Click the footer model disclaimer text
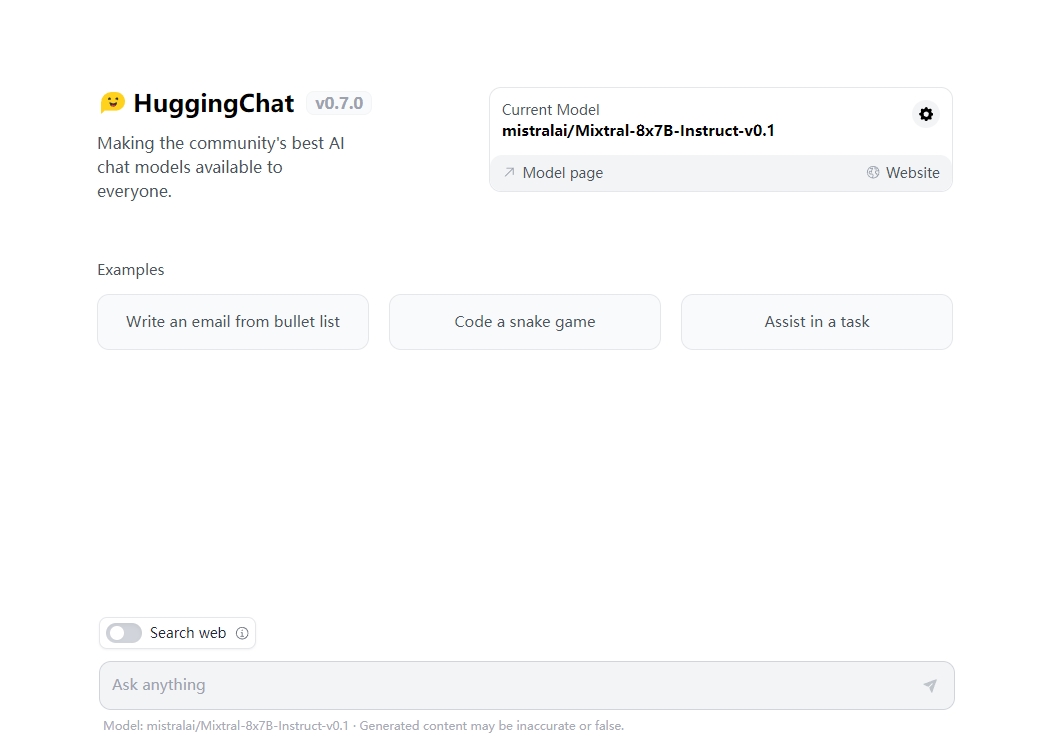The image size is (1060, 738). click(363, 726)
